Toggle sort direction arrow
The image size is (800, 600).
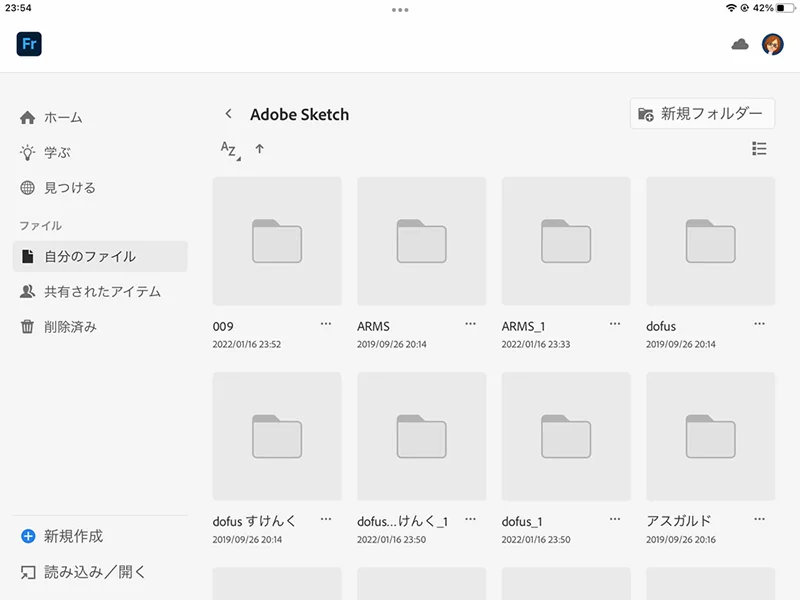tap(260, 149)
